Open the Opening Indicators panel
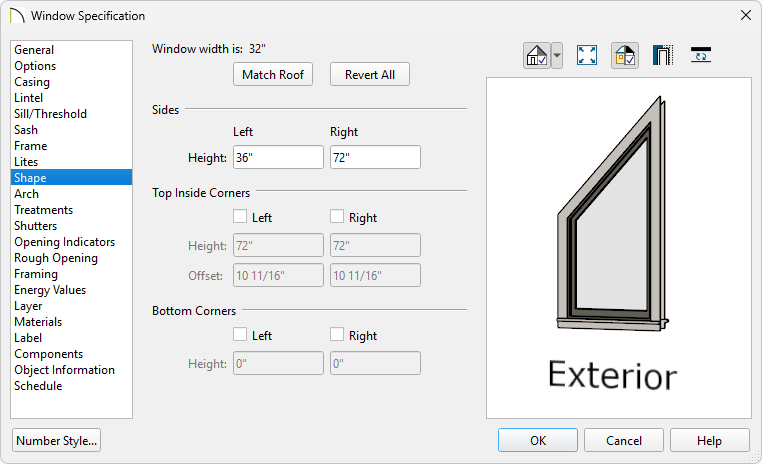 [71, 242]
